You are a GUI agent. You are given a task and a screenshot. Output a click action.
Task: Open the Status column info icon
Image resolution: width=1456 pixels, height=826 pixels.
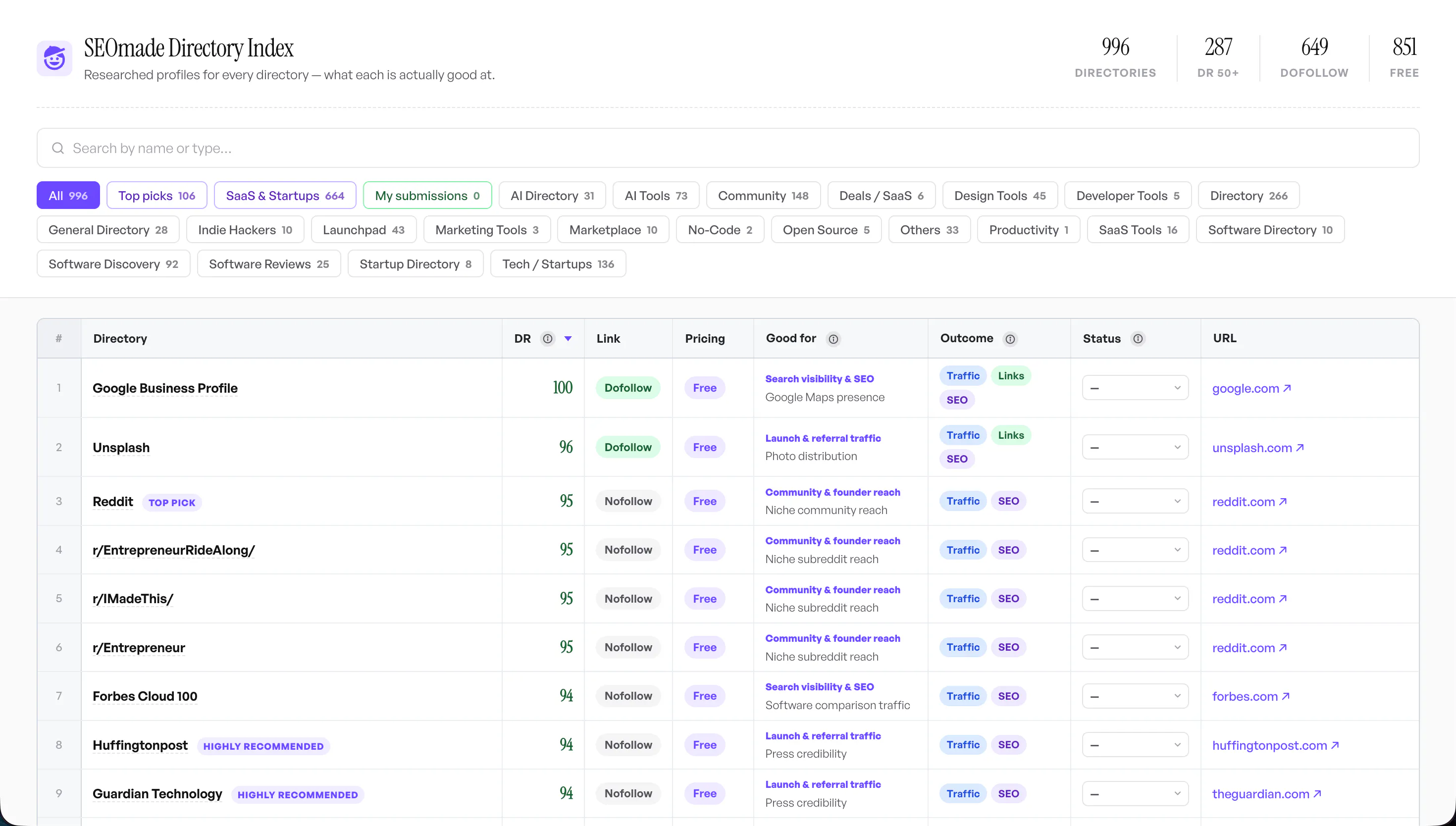coord(1138,339)
